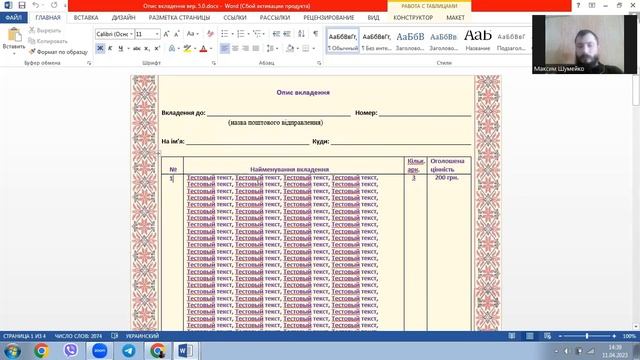
Task: Apply strikethrough with the abc icon
Action: [137, 49]
